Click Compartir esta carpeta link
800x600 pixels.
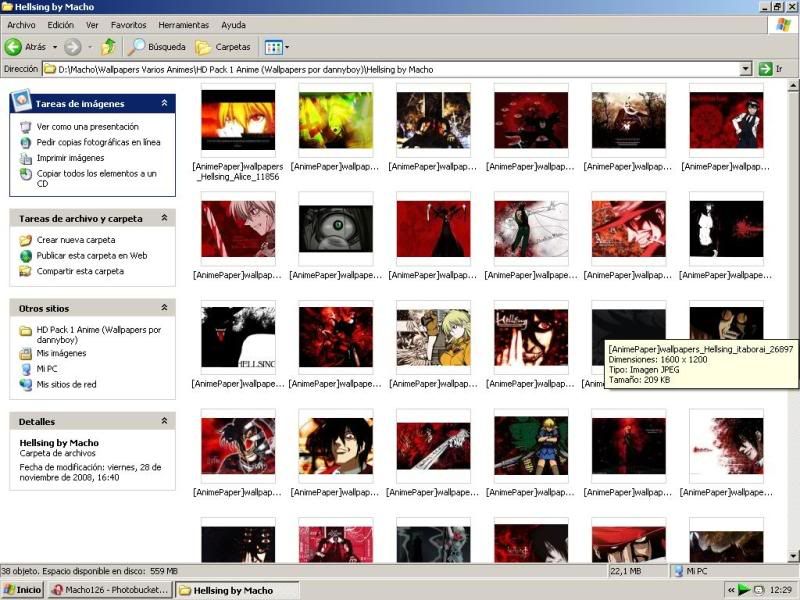click(80, 271)
